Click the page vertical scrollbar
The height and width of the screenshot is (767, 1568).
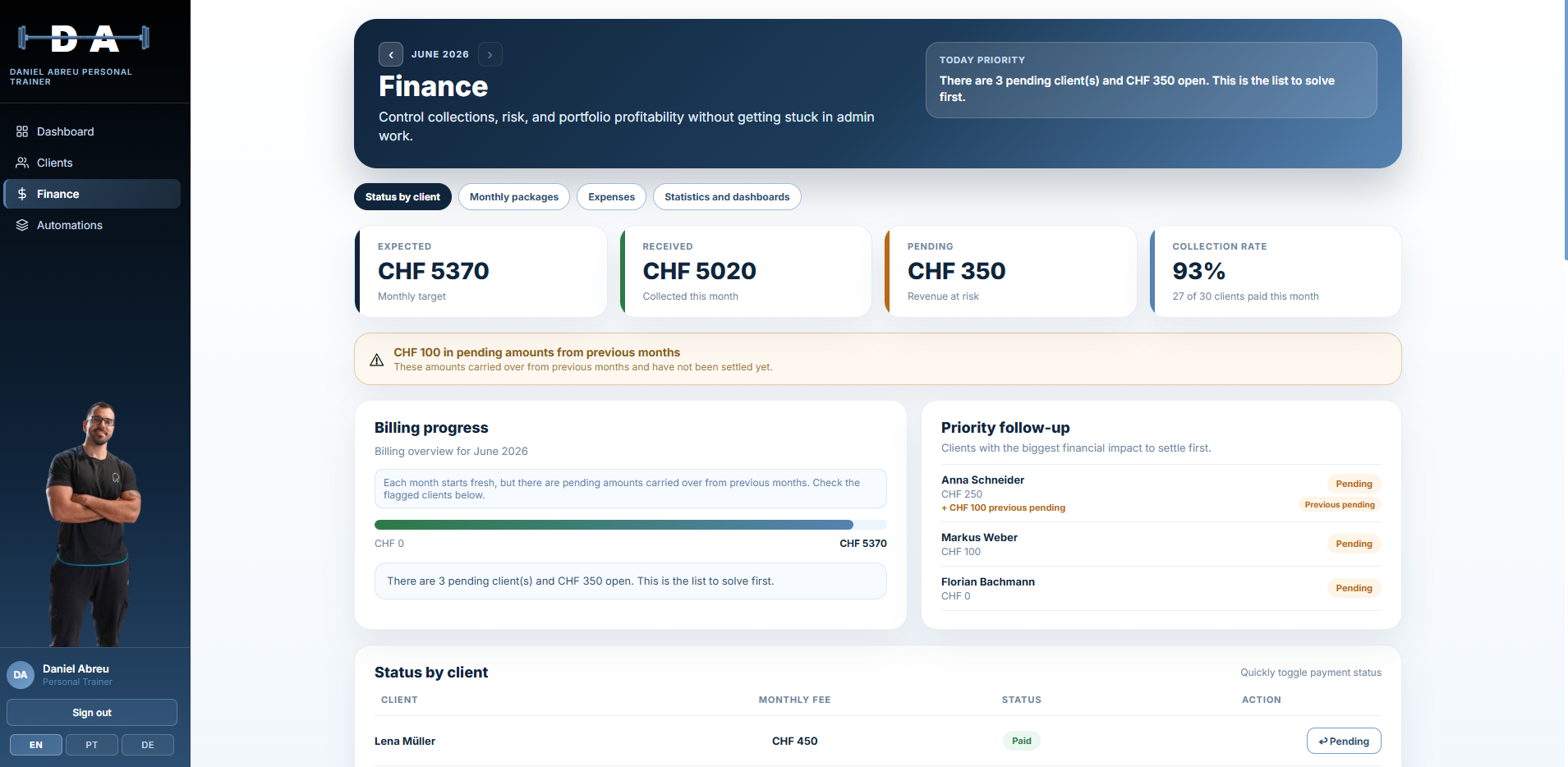(x=1566, y=131)
